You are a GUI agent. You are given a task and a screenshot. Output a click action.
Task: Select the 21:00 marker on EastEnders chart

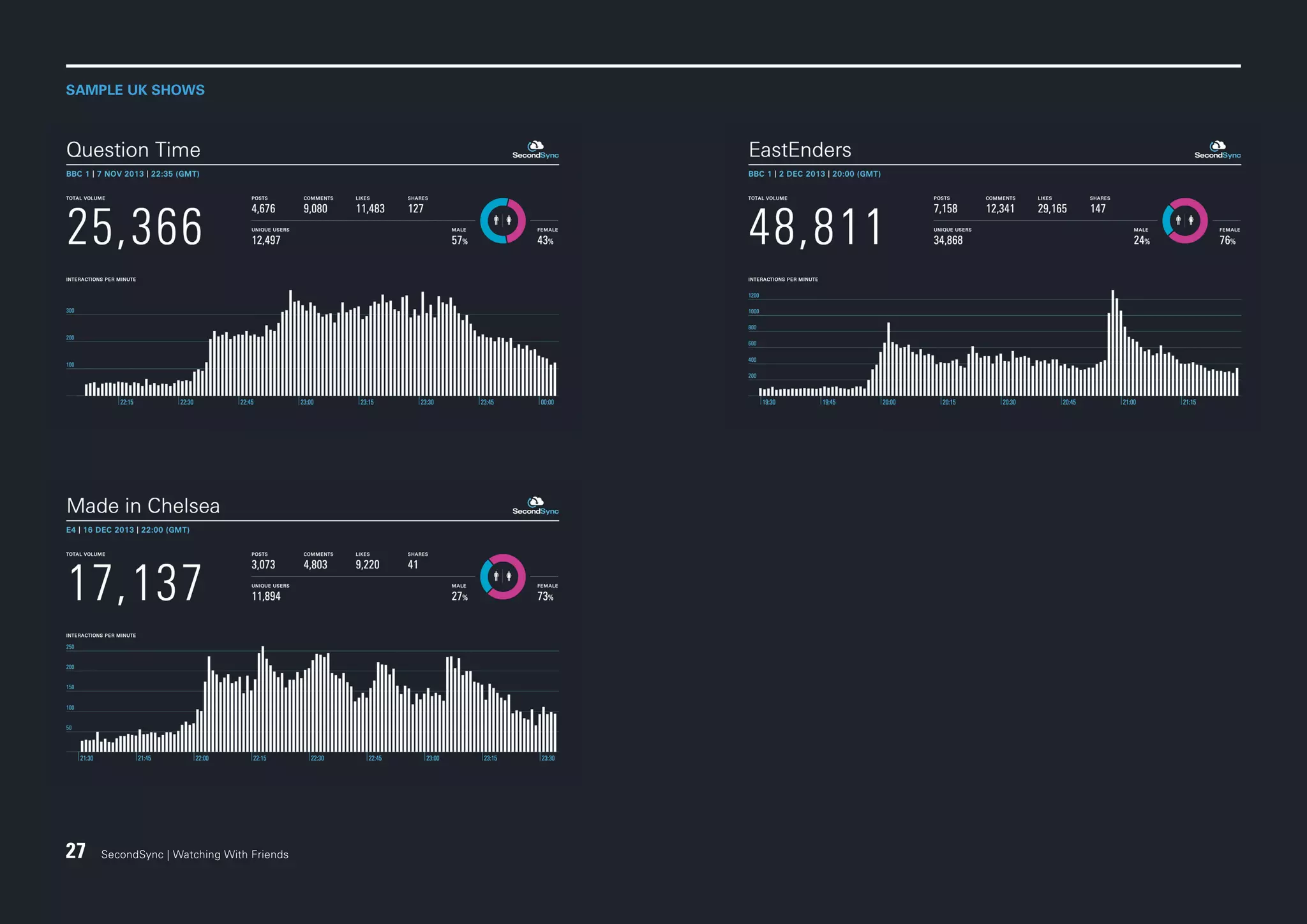pos(1129,402)
